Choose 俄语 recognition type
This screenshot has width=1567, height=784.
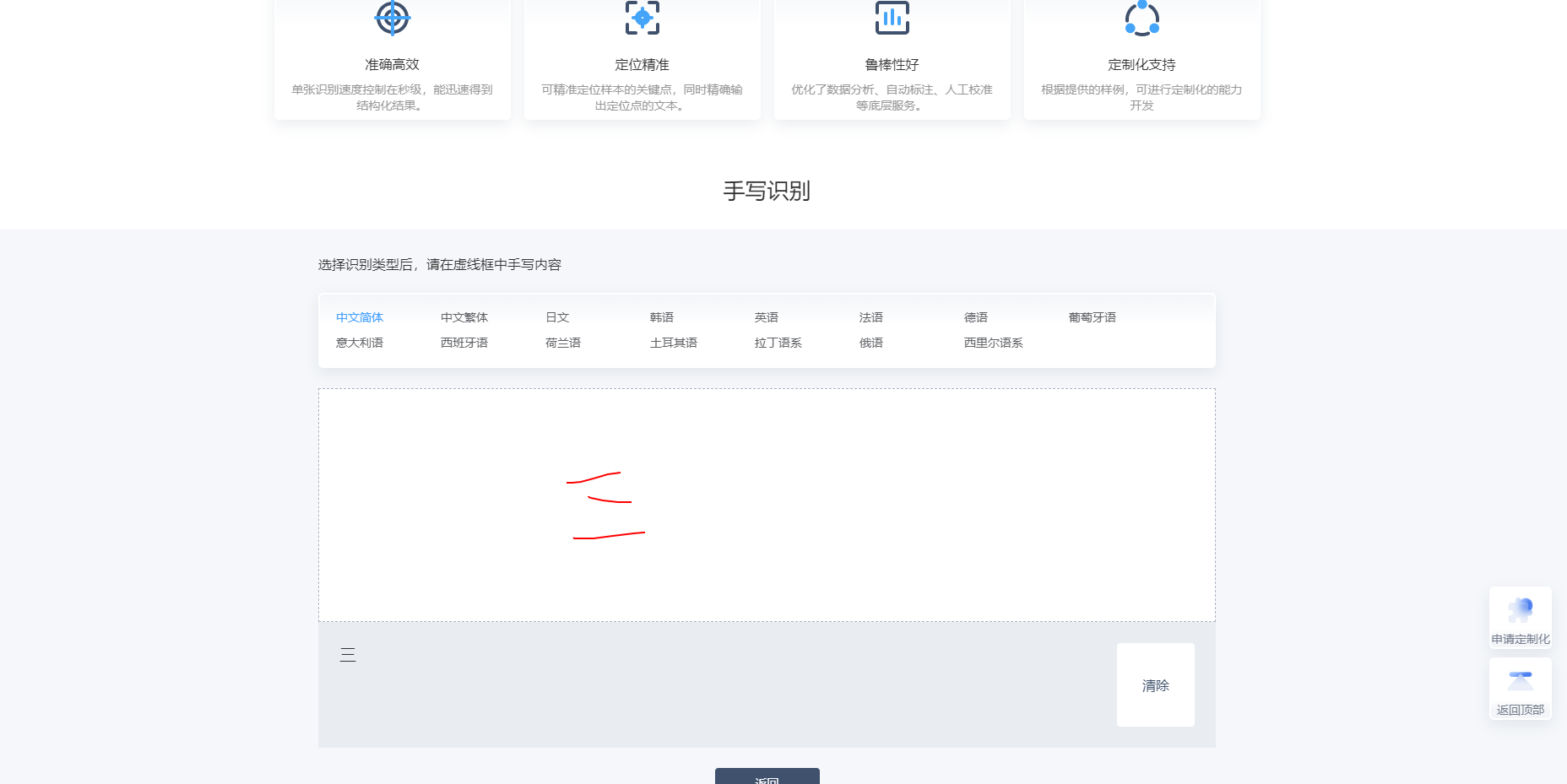click(871, 343)
